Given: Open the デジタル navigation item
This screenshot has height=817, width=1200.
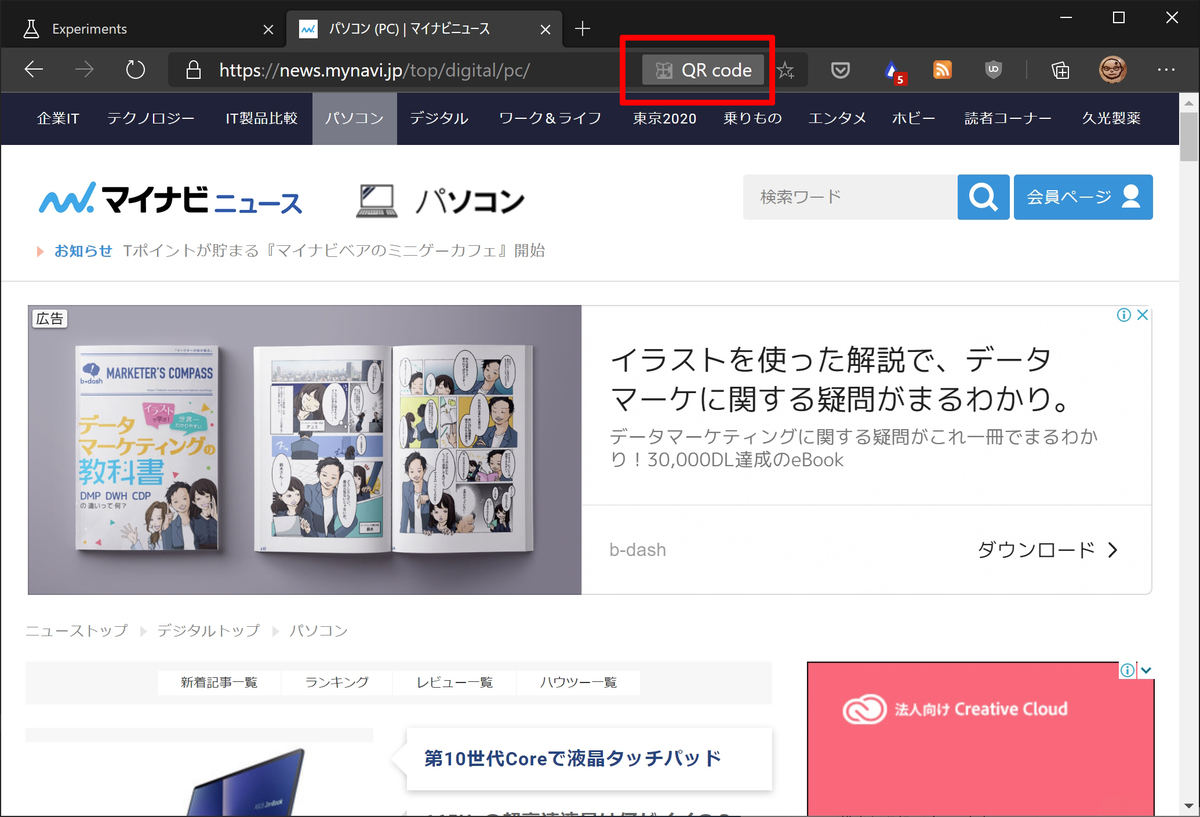Looking at the screenshot, I should tap(439, 118).
